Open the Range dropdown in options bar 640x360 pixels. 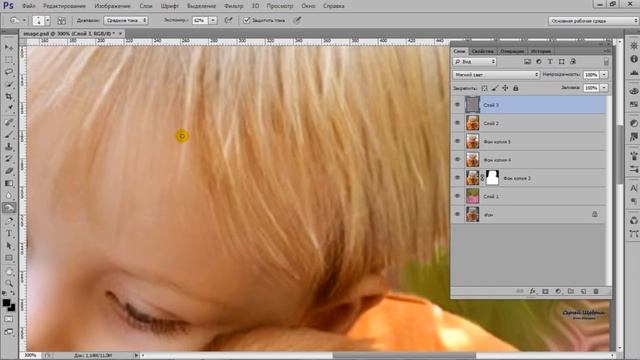126,20
